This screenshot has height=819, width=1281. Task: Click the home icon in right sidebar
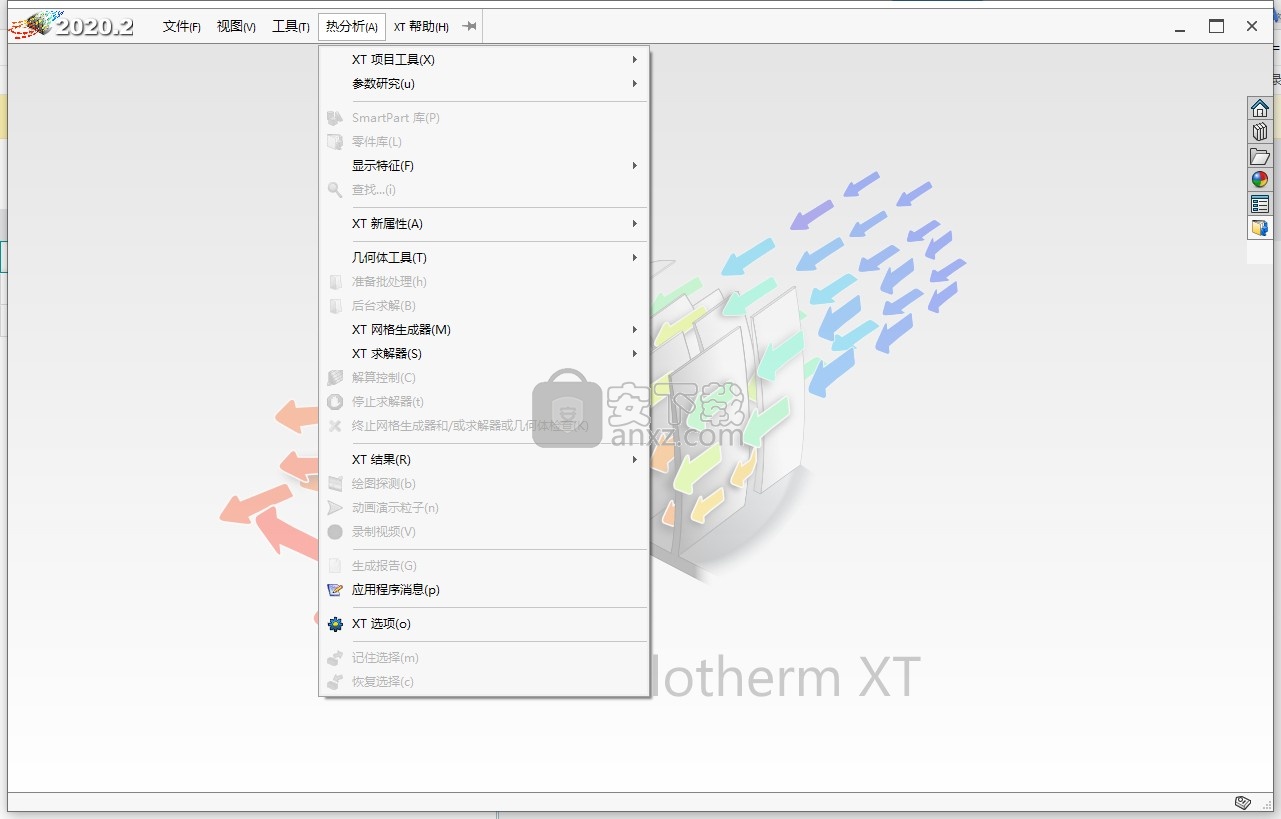pos(1259,108)
